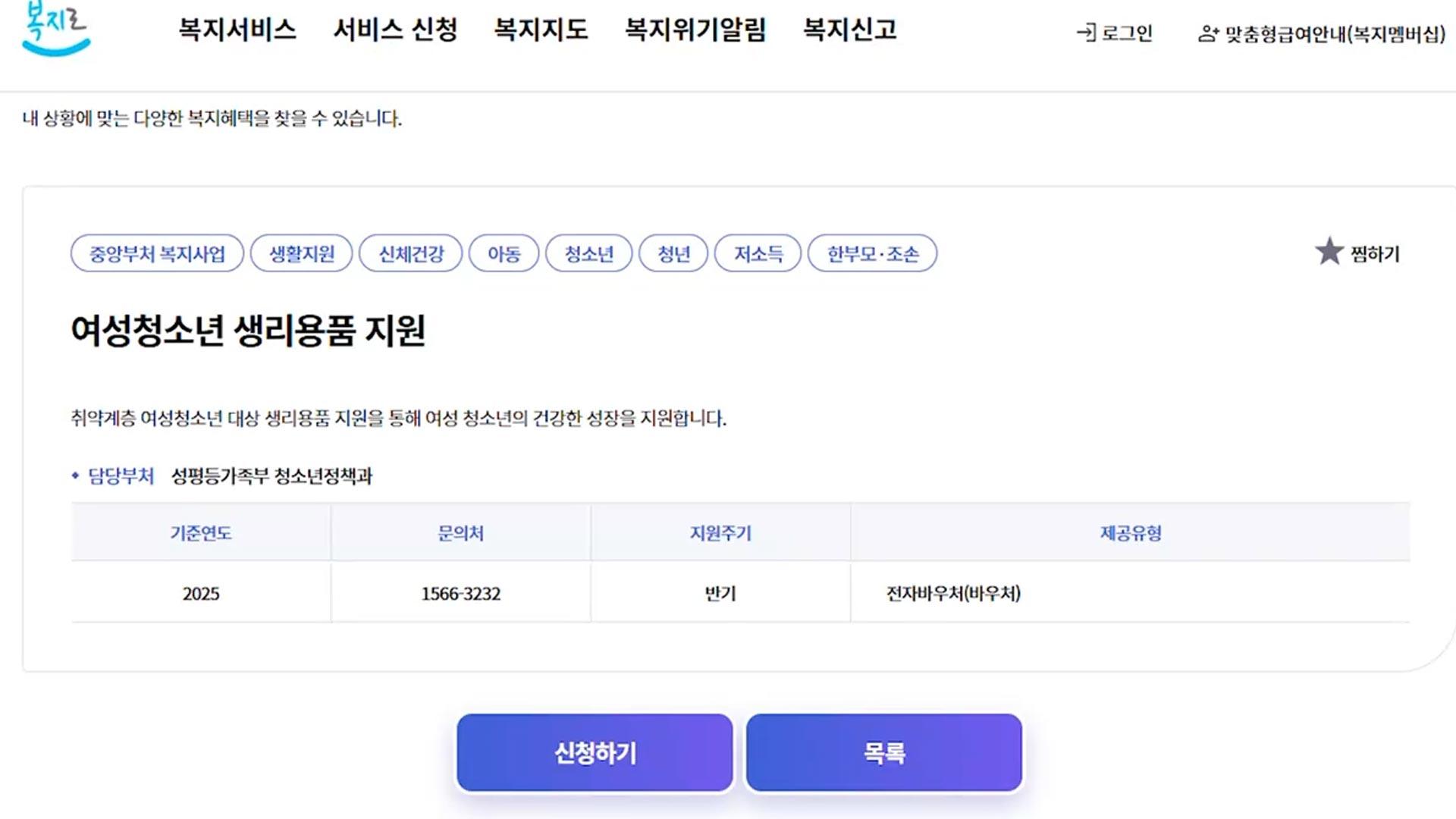Toggle the 찜하기 bookmark star
Screen dimensions: 1456x819
1357,253
